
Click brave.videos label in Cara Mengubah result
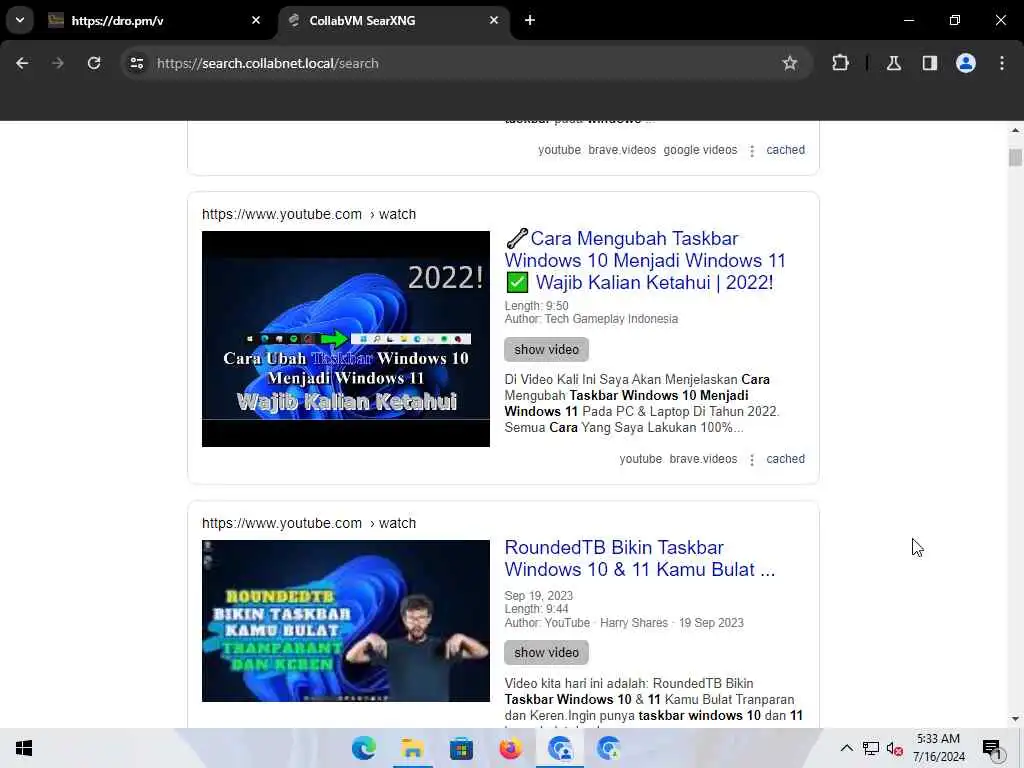pos(703,459)
